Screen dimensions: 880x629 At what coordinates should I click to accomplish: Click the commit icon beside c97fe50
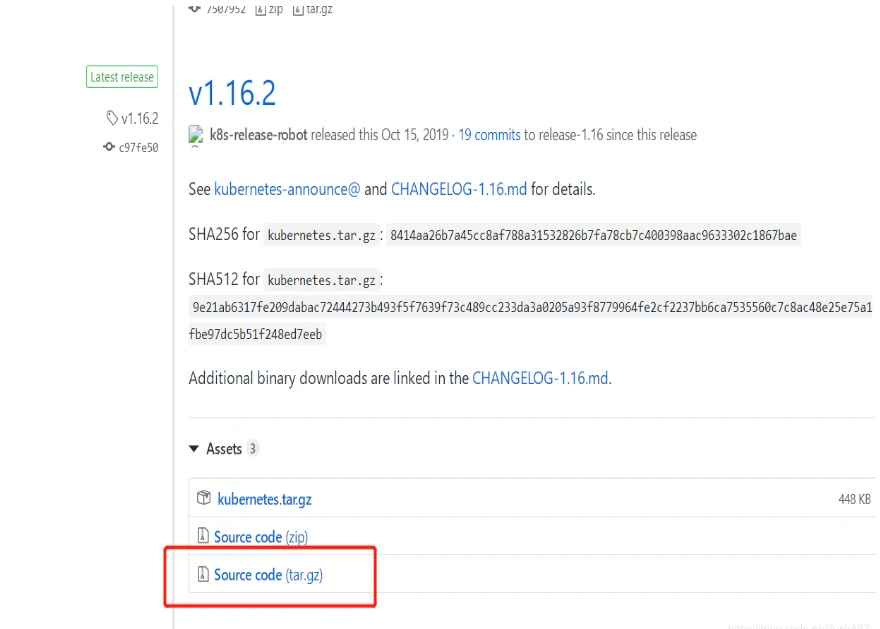pyautogui.click(x=109, y=147)
